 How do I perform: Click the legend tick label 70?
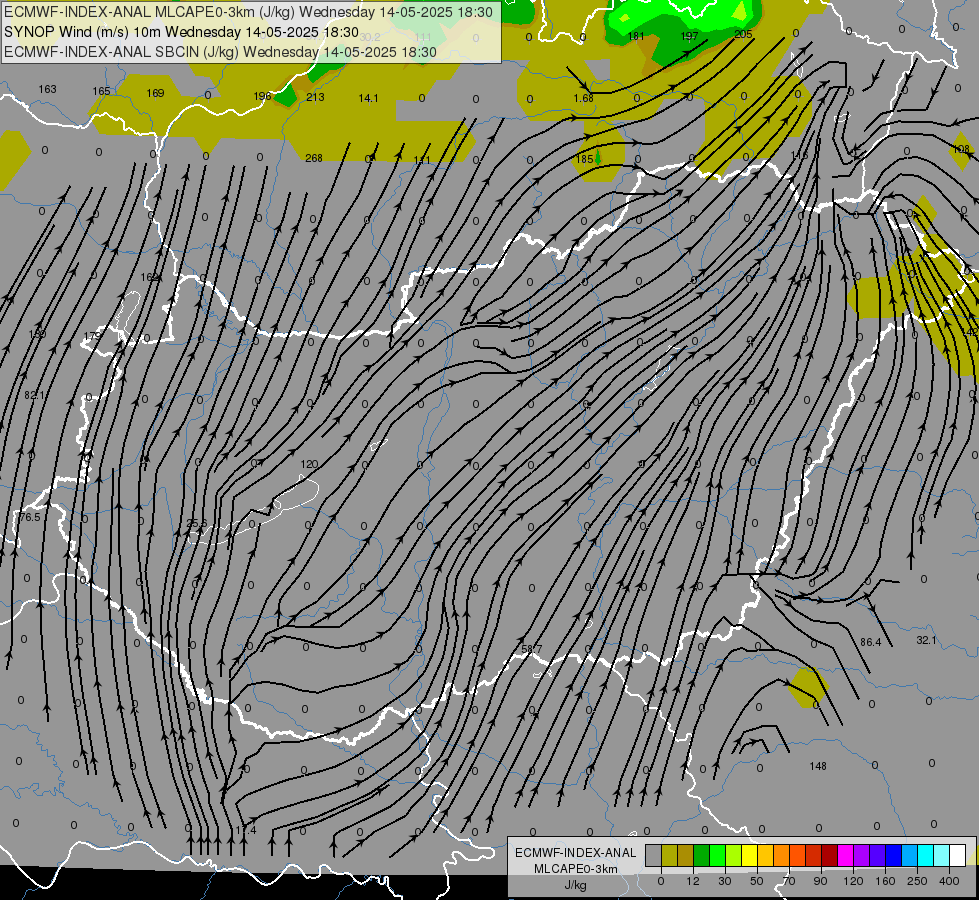point(789,881)
